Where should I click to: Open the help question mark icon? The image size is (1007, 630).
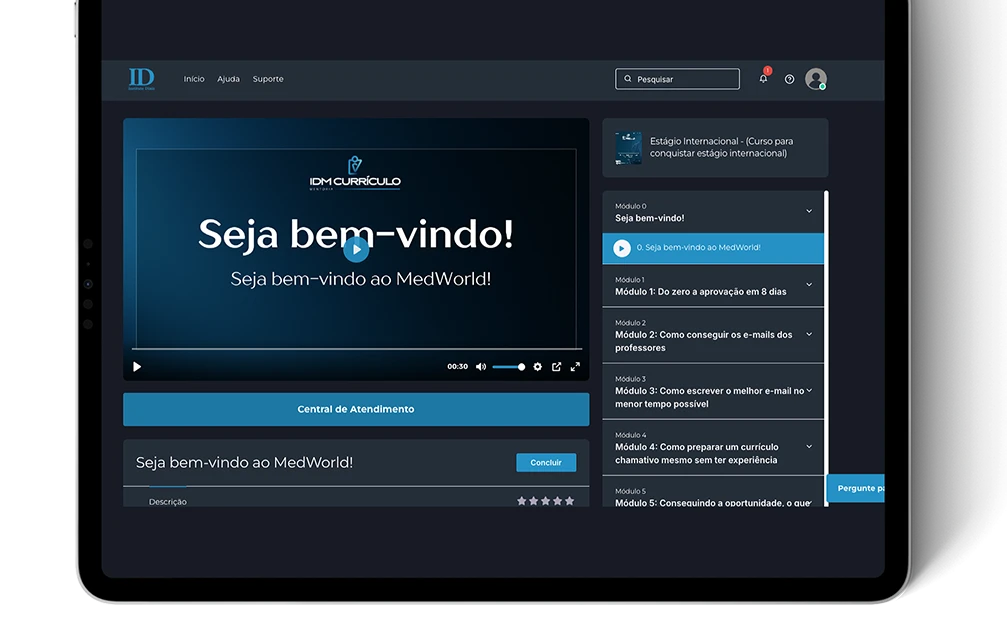coord(789,79)
